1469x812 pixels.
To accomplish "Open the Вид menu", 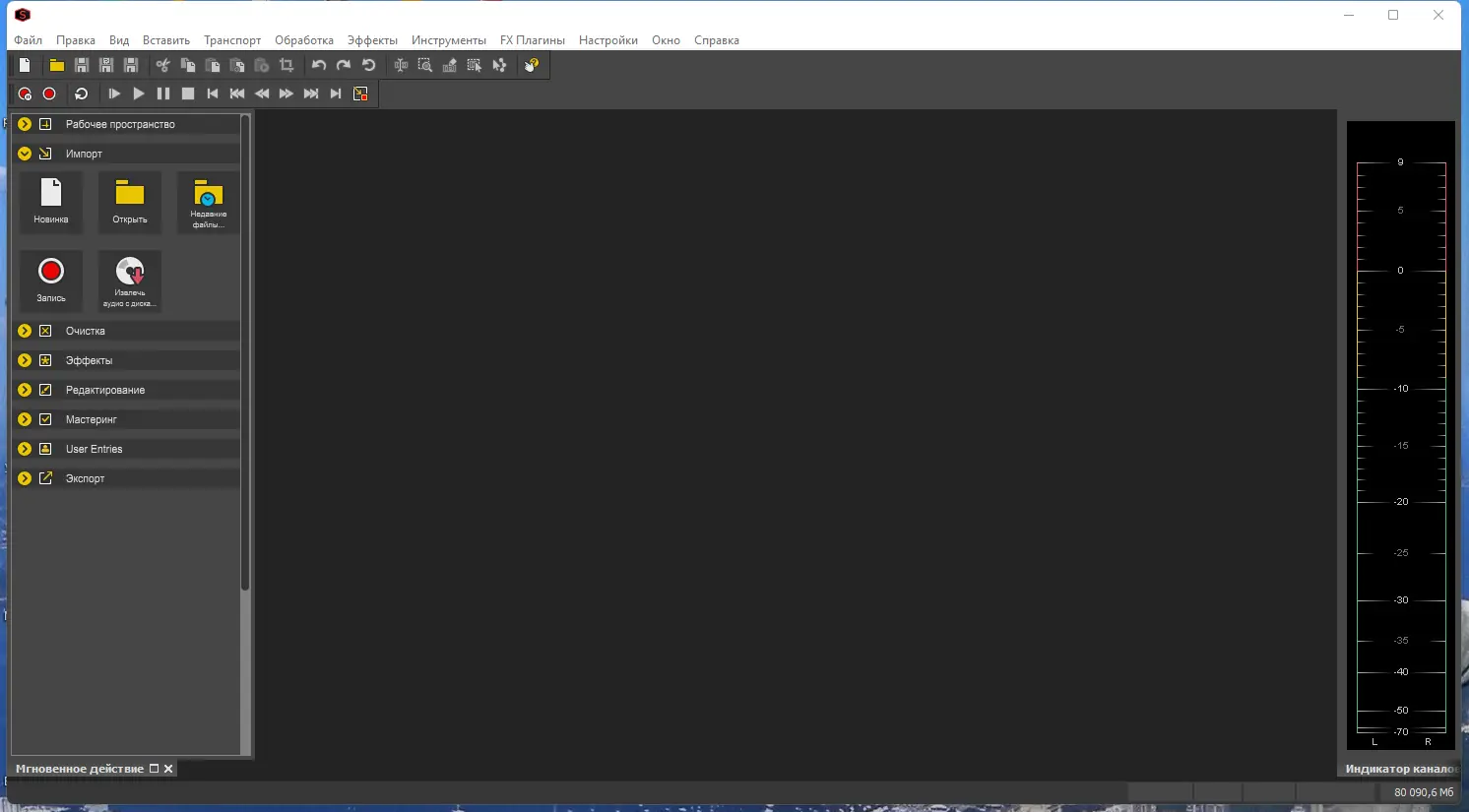I will [x=119, y=40].
